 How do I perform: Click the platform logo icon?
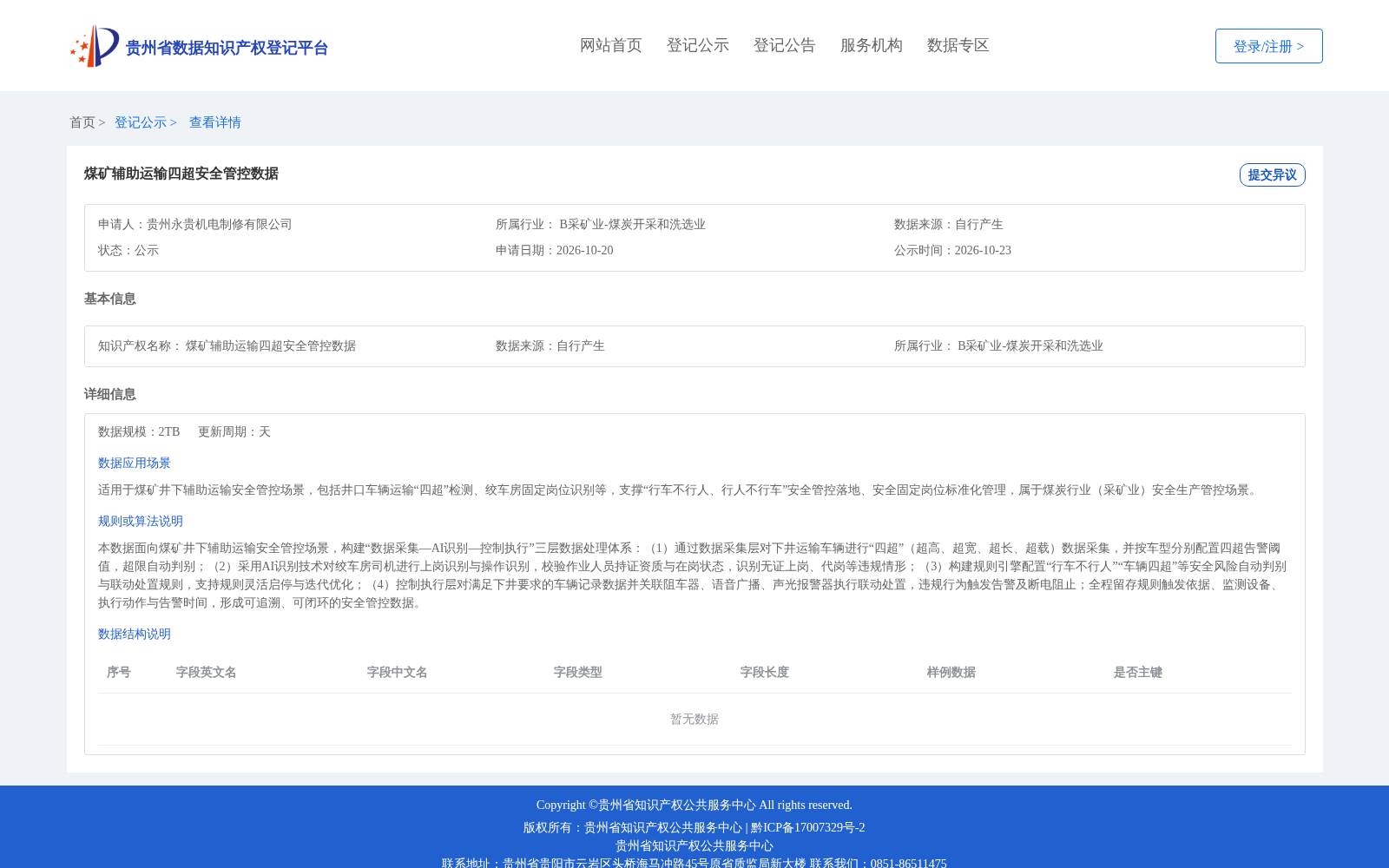95,46
